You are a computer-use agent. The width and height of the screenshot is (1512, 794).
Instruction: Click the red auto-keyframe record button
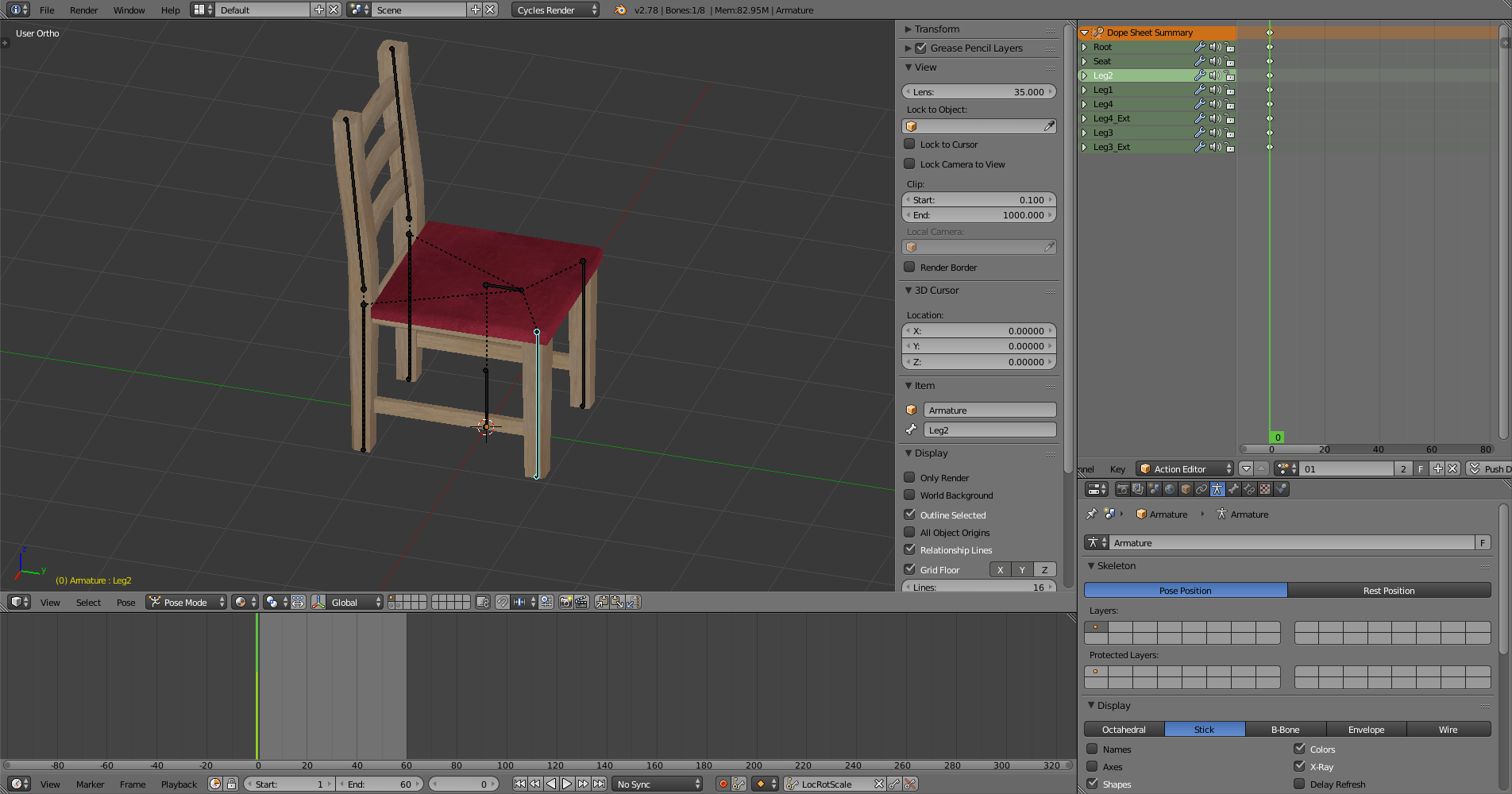click(x=723, y=784)
